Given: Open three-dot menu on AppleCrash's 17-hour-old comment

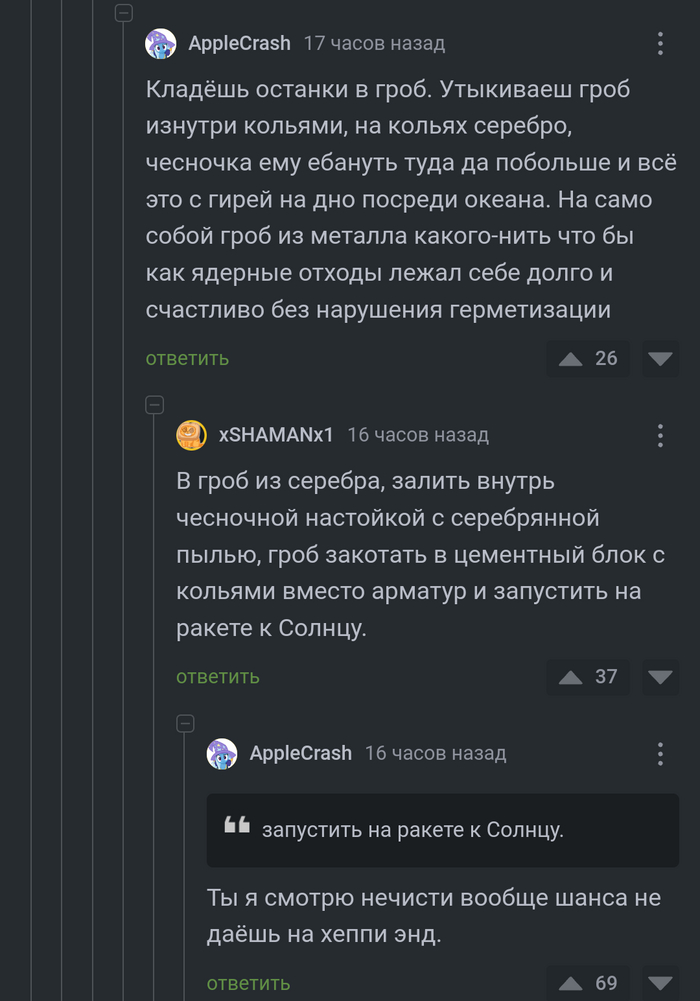Looking at the screenshot, I should tap(660, 43).
